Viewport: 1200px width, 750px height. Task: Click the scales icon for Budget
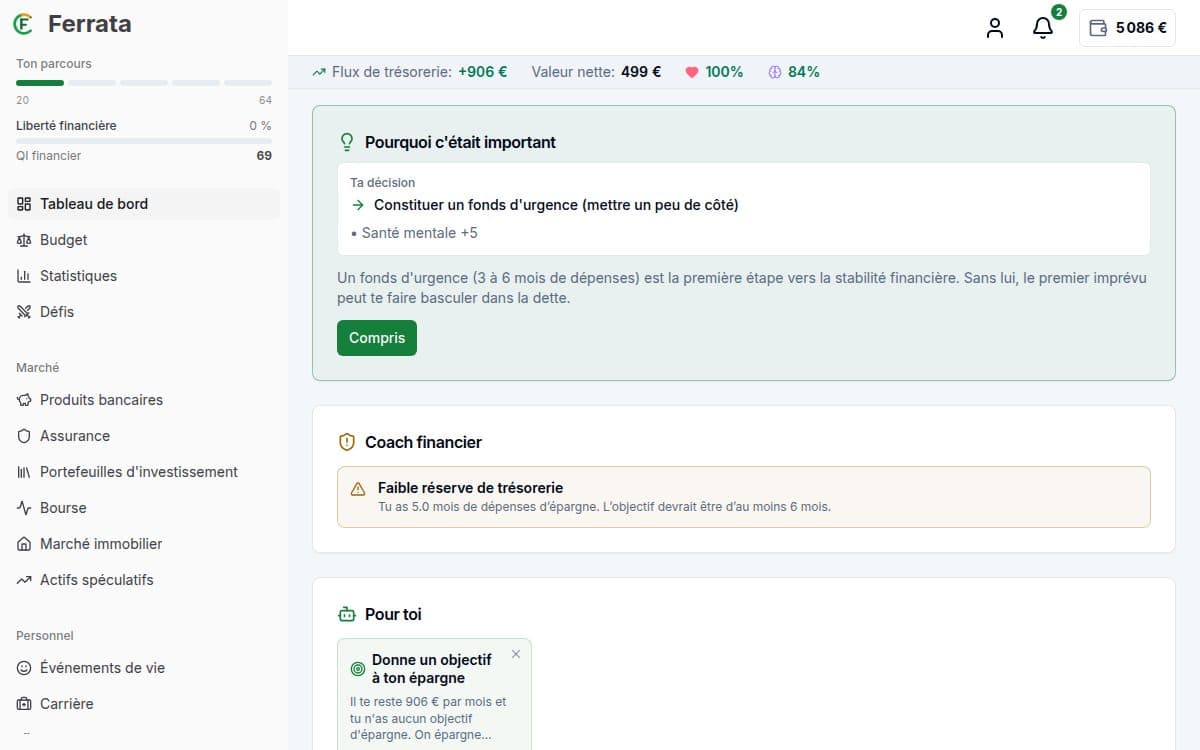pyautogui.click(x=24, y=240)
